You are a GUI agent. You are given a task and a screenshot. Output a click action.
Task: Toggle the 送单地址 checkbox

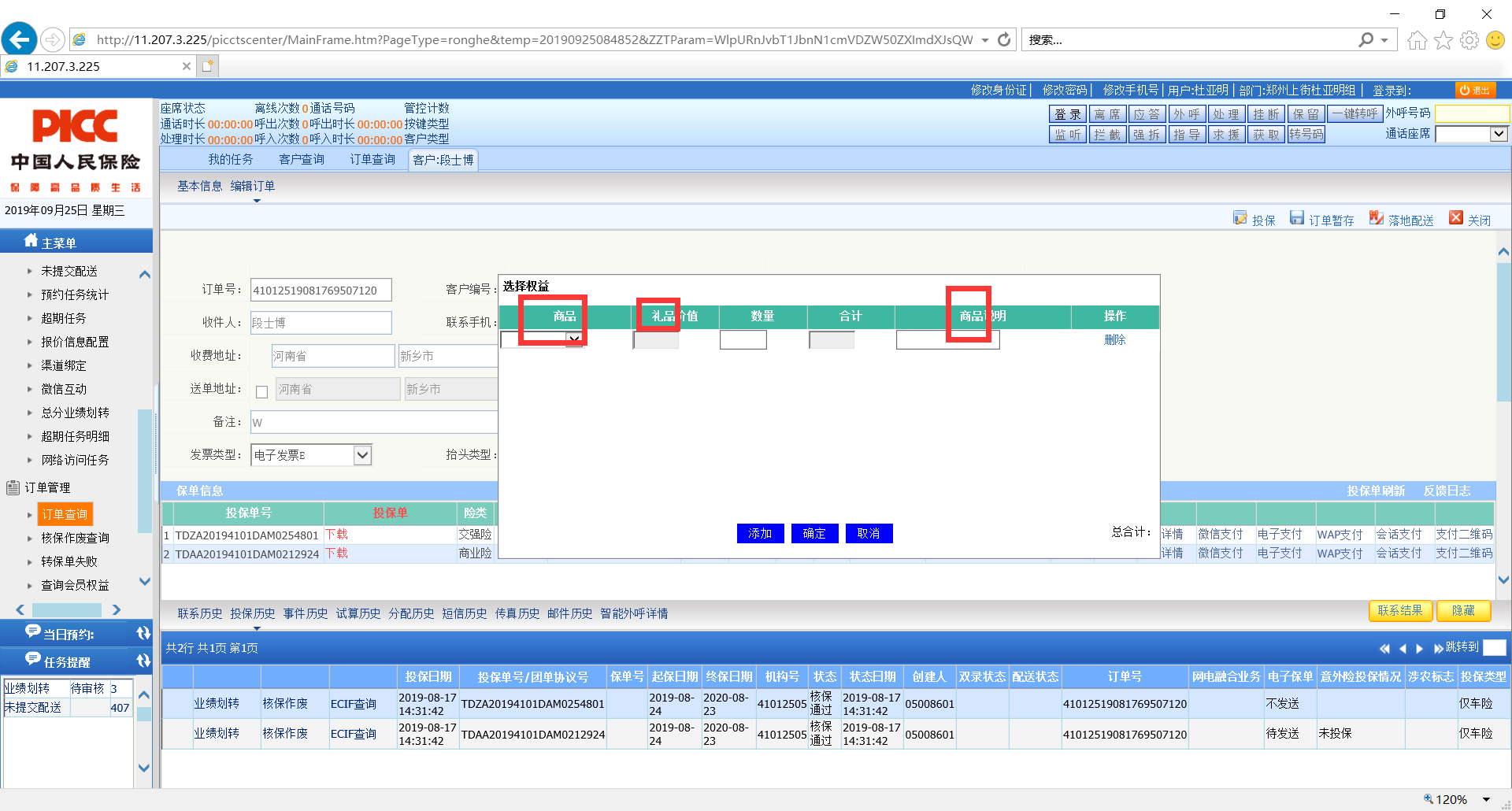pos(262,391)
